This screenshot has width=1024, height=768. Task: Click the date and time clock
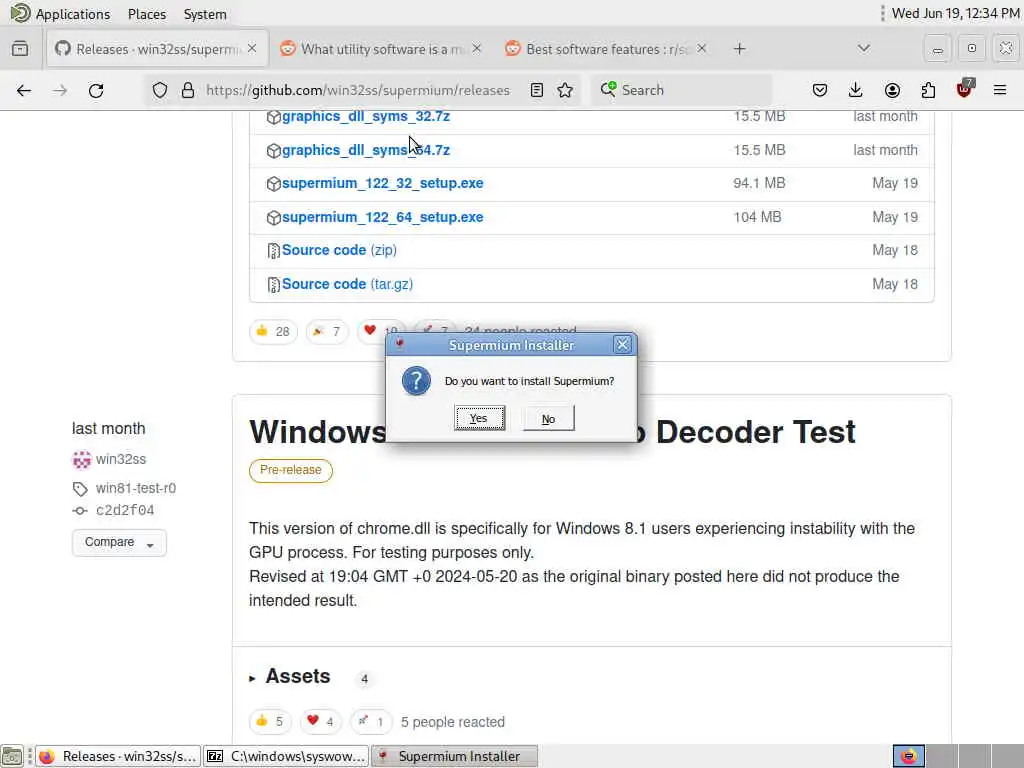click(955, 13)
